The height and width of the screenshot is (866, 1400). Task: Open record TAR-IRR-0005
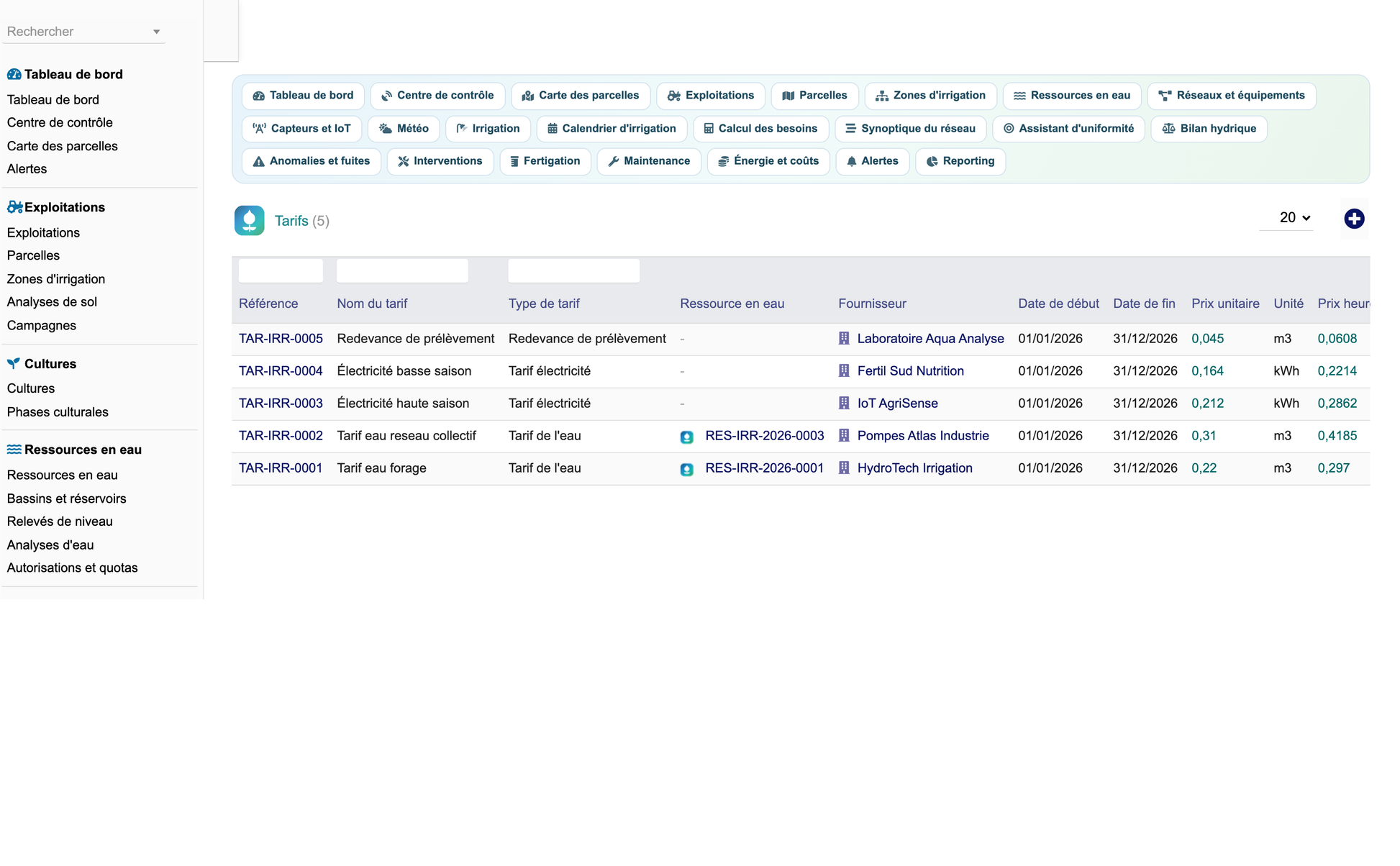[x=281, y=339]
